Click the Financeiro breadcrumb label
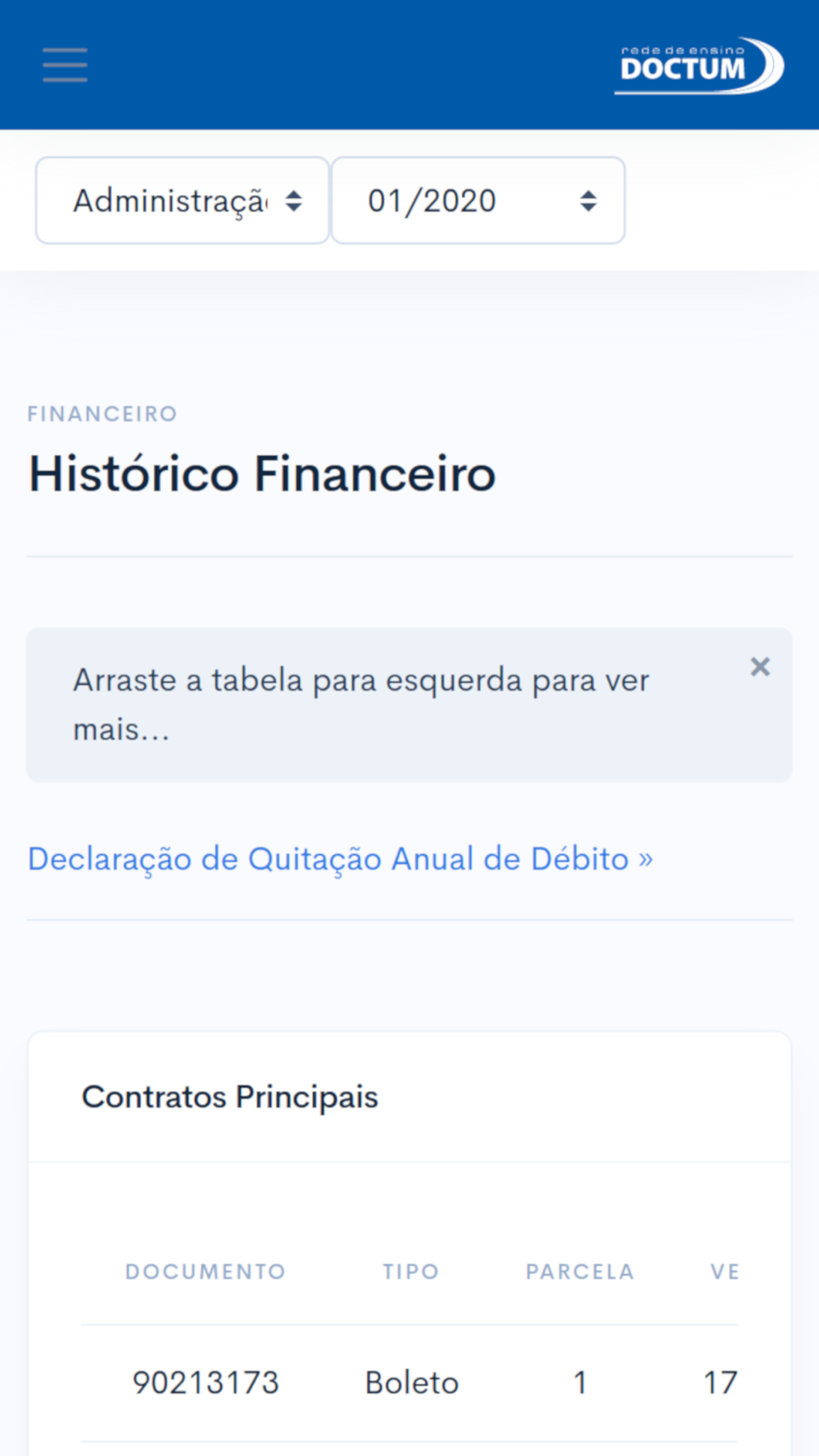This screenshot has height=1456, width=819. tap(102, 414)
